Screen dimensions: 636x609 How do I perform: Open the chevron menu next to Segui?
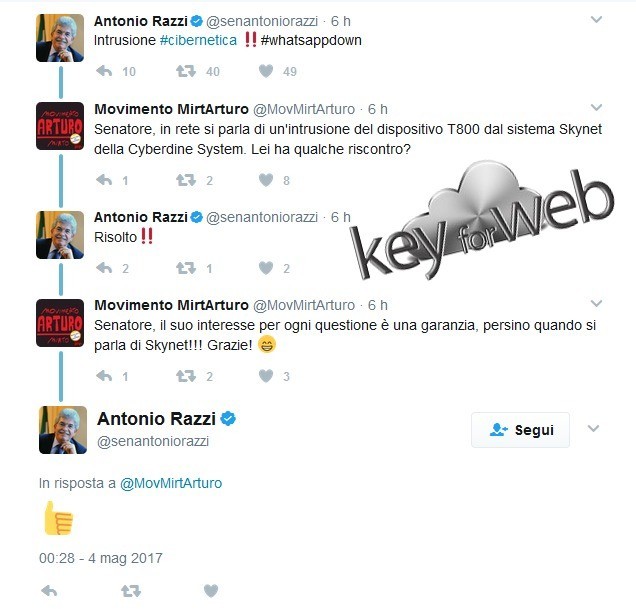593,428
